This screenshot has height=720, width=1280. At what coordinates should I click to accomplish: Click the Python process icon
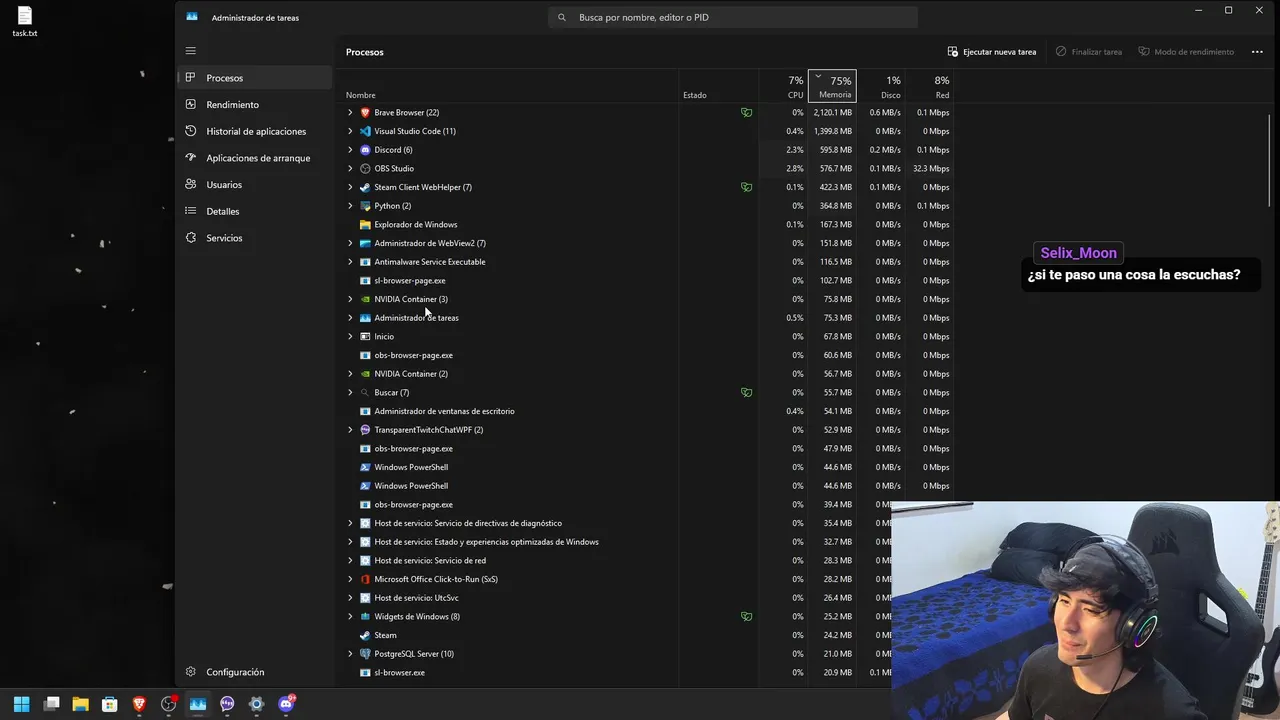coord(365,206)
